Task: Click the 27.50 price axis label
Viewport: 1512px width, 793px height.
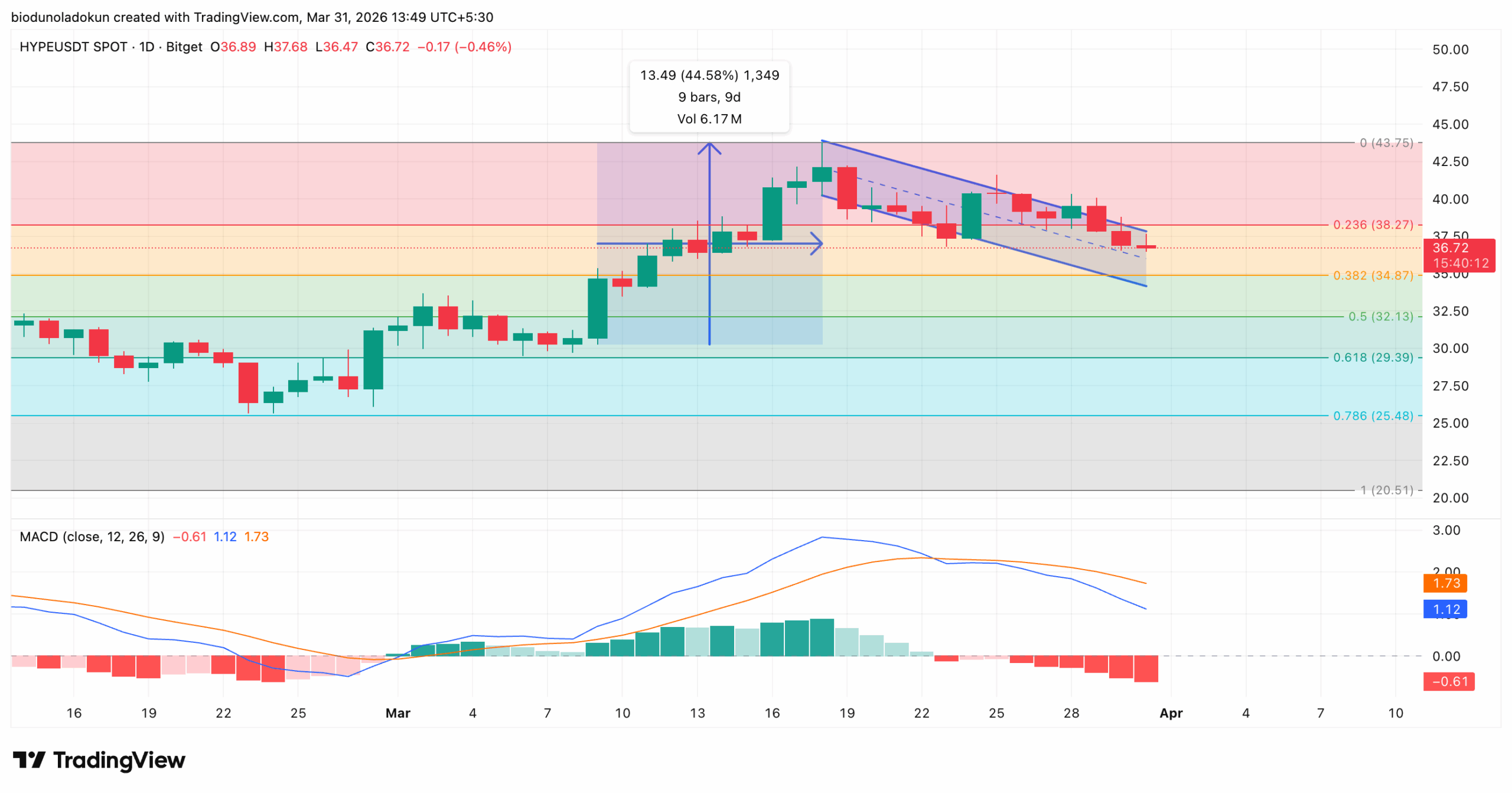Action: pyautogui.click(x=1450, y=386)
